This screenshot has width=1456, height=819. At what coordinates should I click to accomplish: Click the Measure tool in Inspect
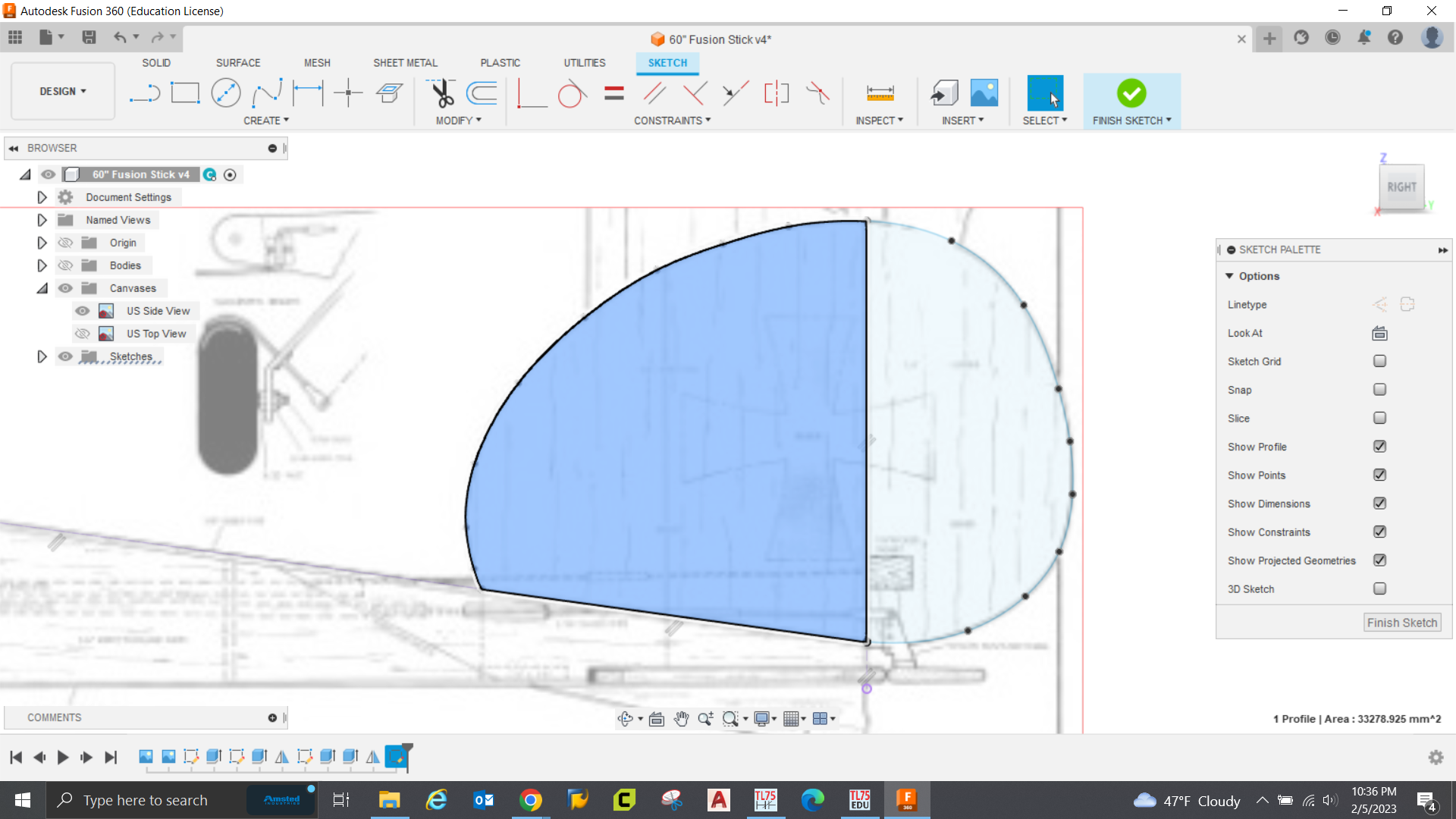click(x=880, y=93)
